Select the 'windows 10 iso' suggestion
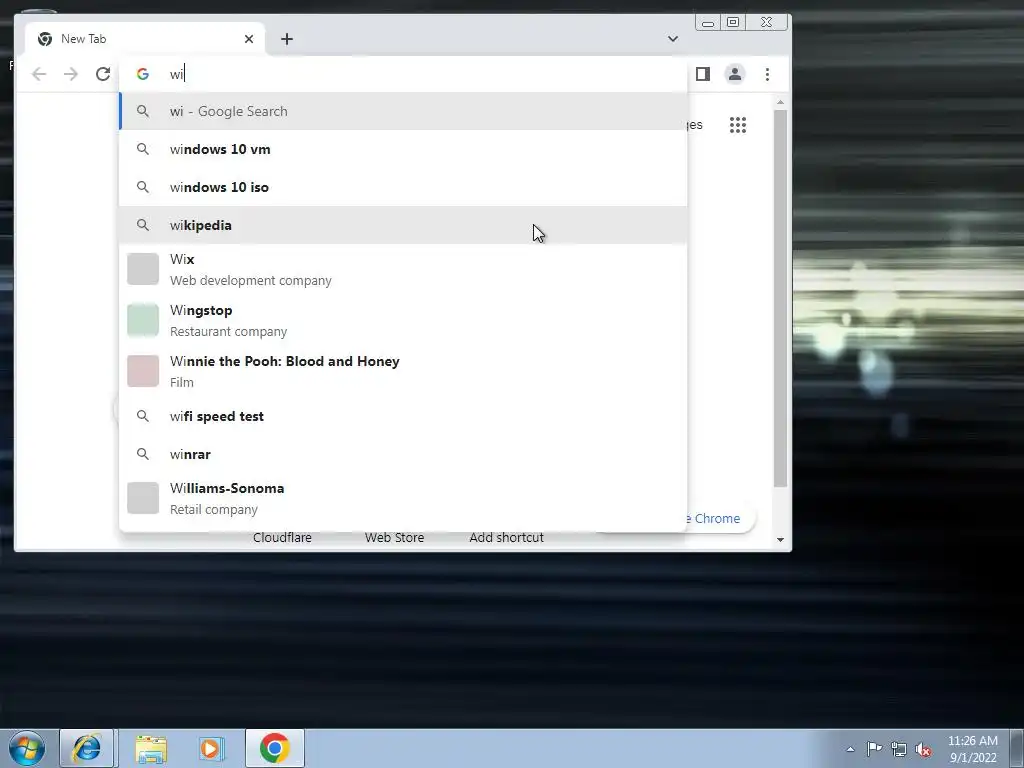Viewport: 1024px width, 768px height. [404, 187]
